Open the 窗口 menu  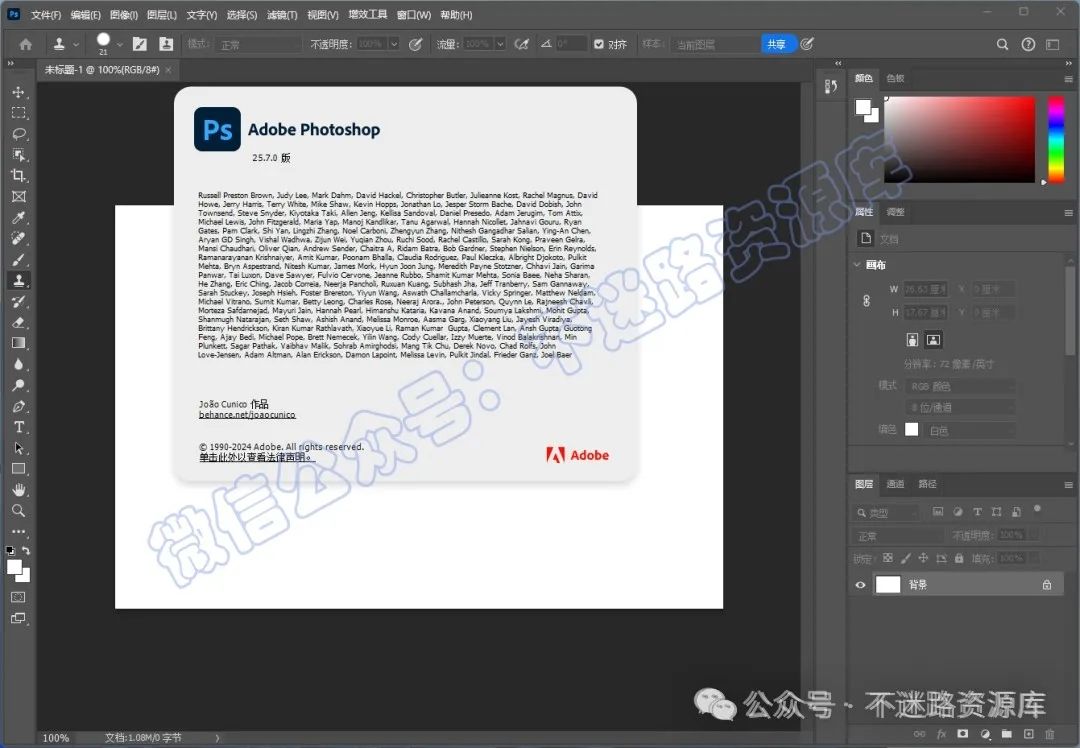coord(414,14)
